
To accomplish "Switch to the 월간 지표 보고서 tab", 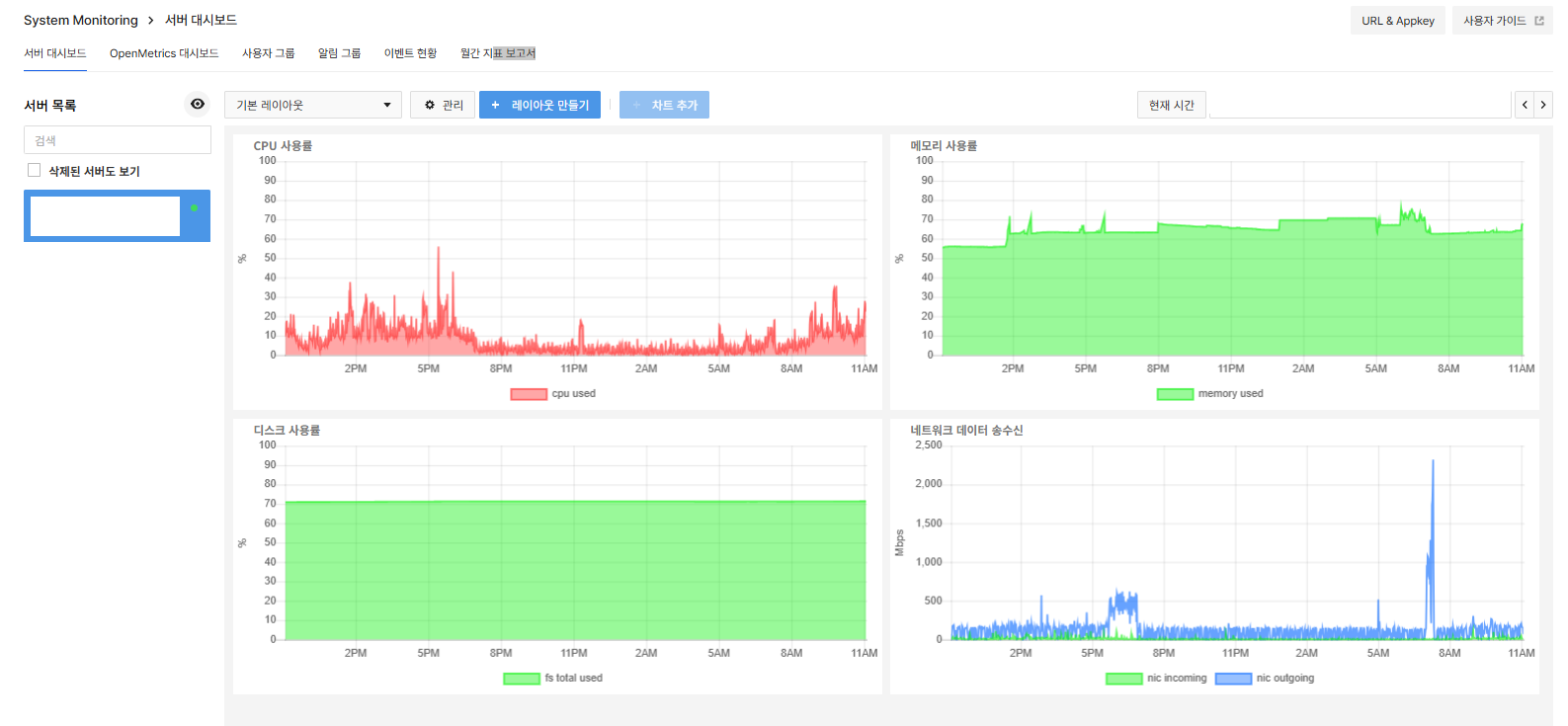I will (498, 53).
